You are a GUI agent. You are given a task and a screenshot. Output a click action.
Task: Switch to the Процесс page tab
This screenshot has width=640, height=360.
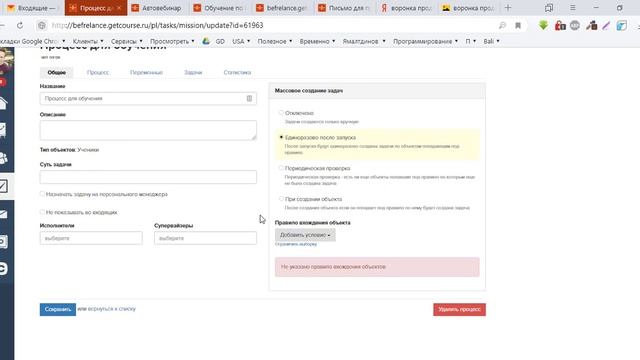[98, 72]
